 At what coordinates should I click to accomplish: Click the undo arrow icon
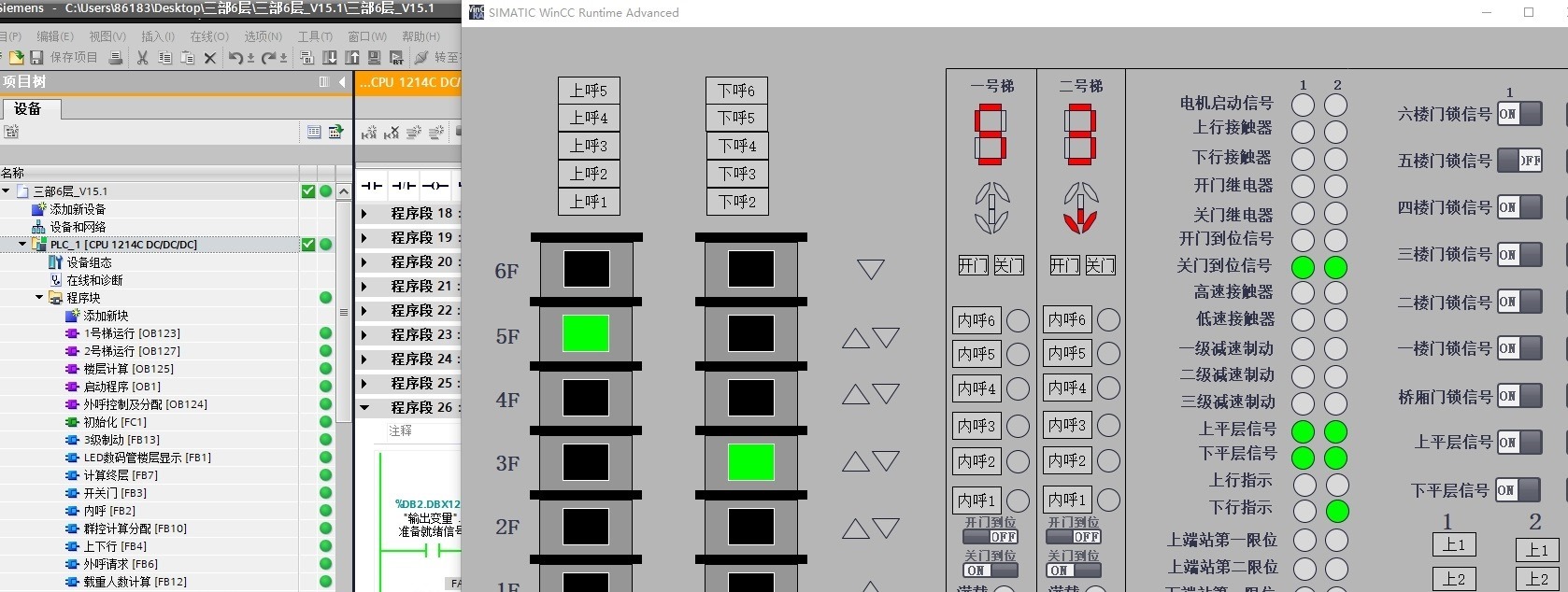pyautogui.click(x=235, y=57)
